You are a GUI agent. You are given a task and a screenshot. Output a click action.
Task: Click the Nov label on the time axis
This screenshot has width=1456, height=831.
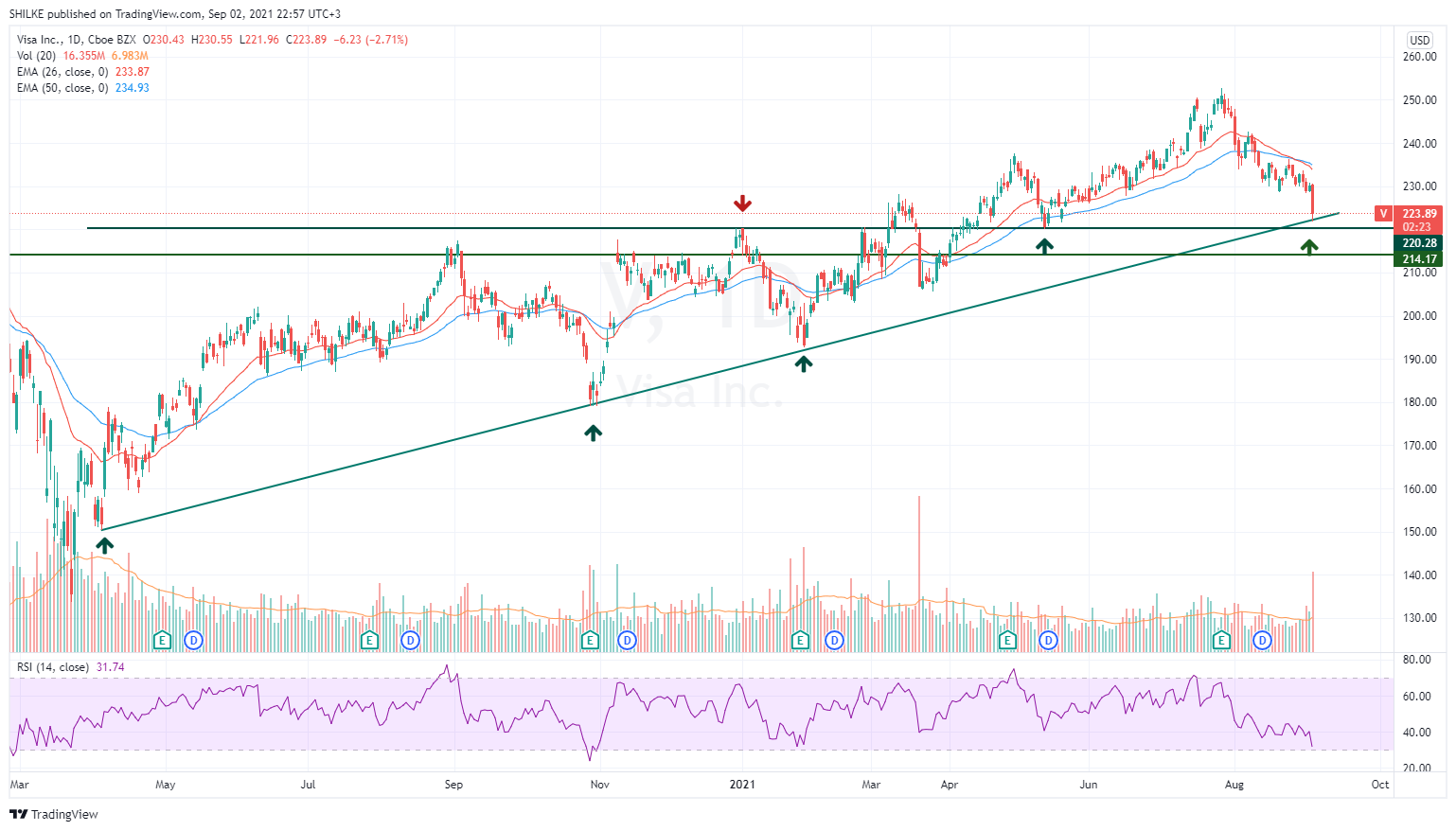pyautogui.click(x=599, y=785)
